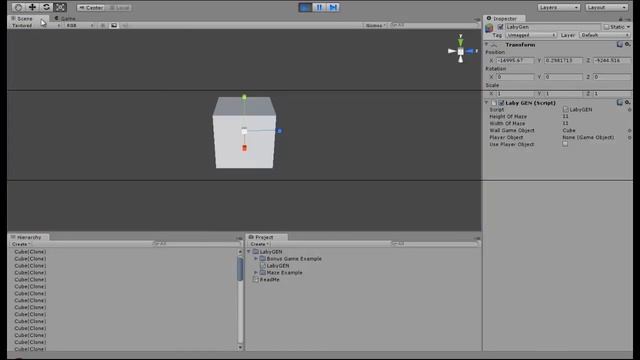Click the Position Z field
This screenshot has height=360, width=640.
(x=612, y=60)
